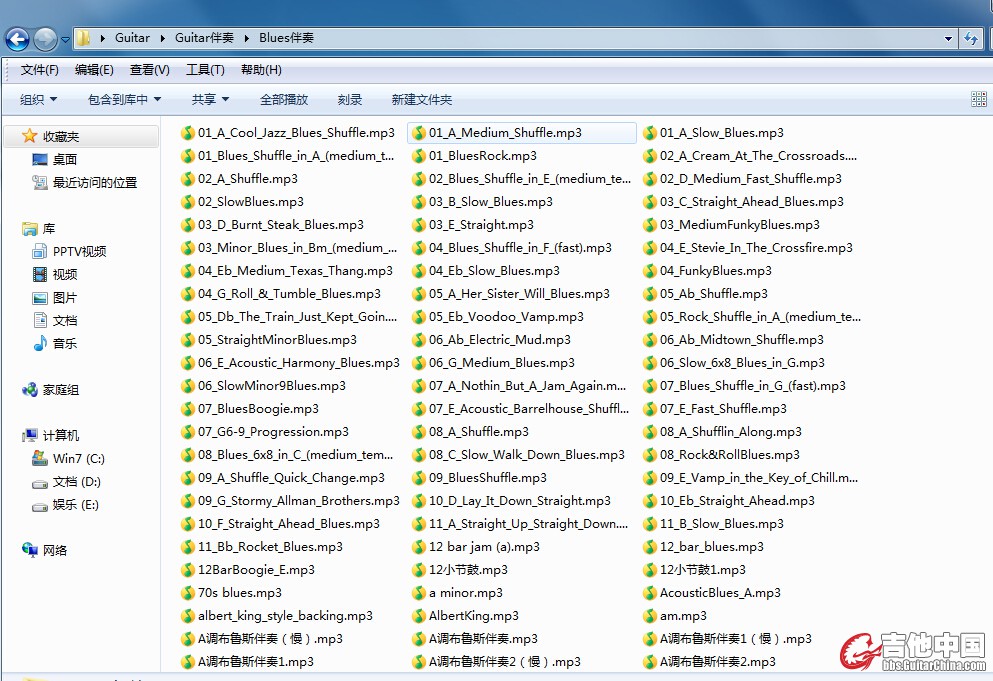Click the 新建文件夹 new folder button

tap(421, 100)
